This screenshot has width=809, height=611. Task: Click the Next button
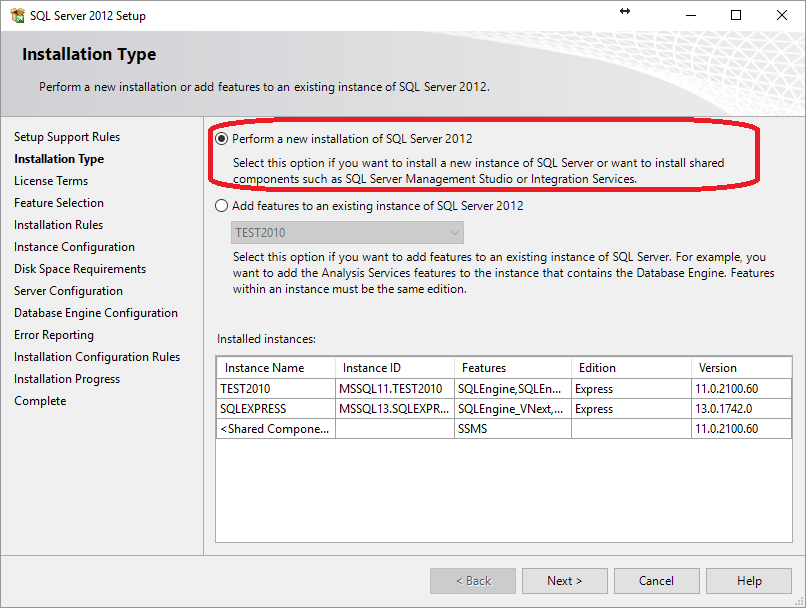564,581
